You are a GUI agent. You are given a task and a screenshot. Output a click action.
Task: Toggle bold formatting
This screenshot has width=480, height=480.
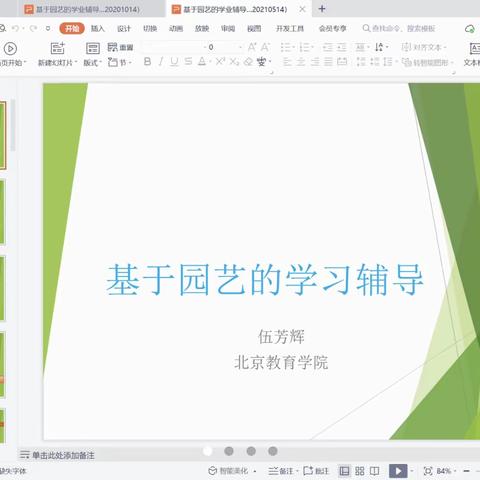click(147, 62)
